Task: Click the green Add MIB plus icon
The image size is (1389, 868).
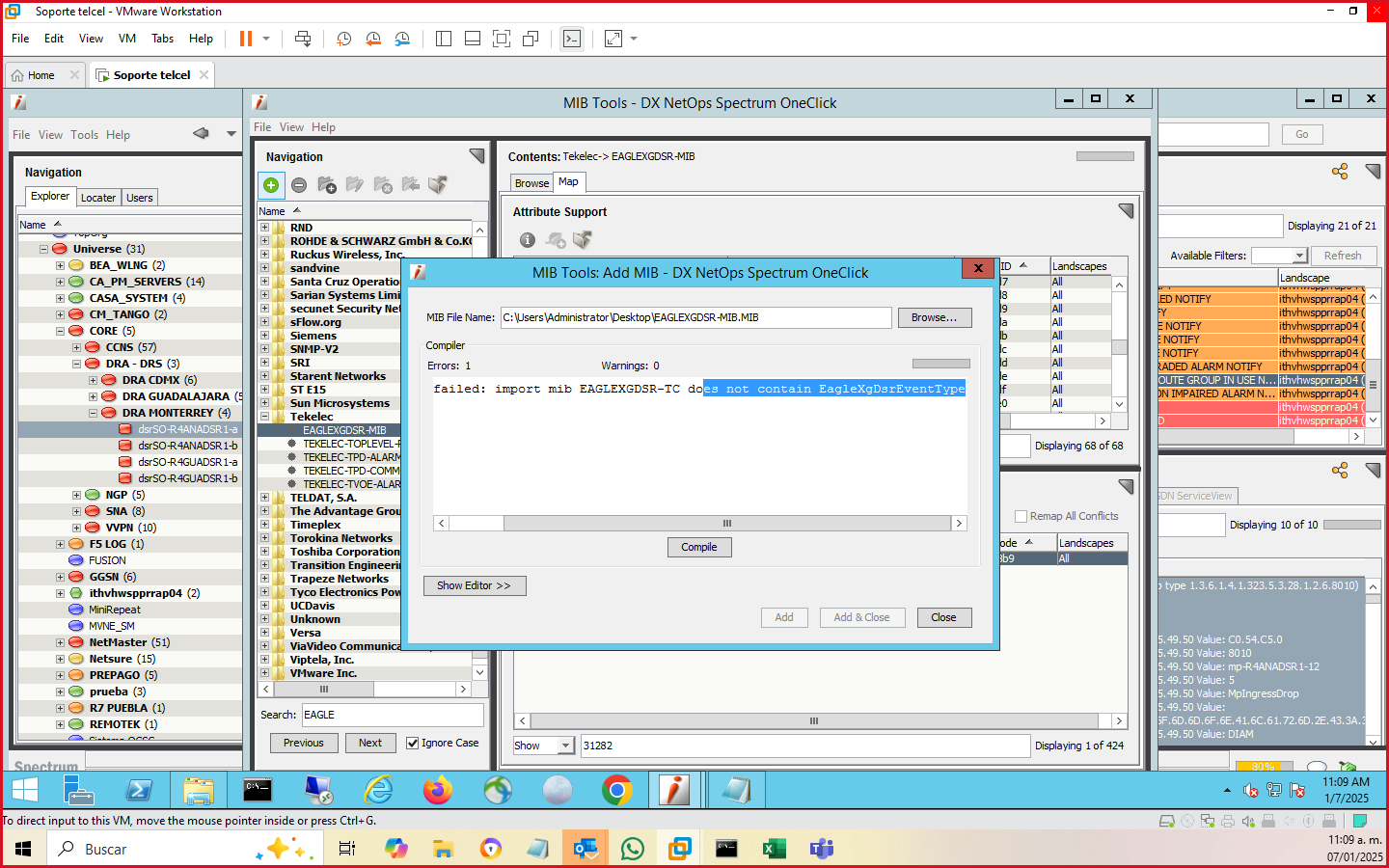Action: point(271,185)
